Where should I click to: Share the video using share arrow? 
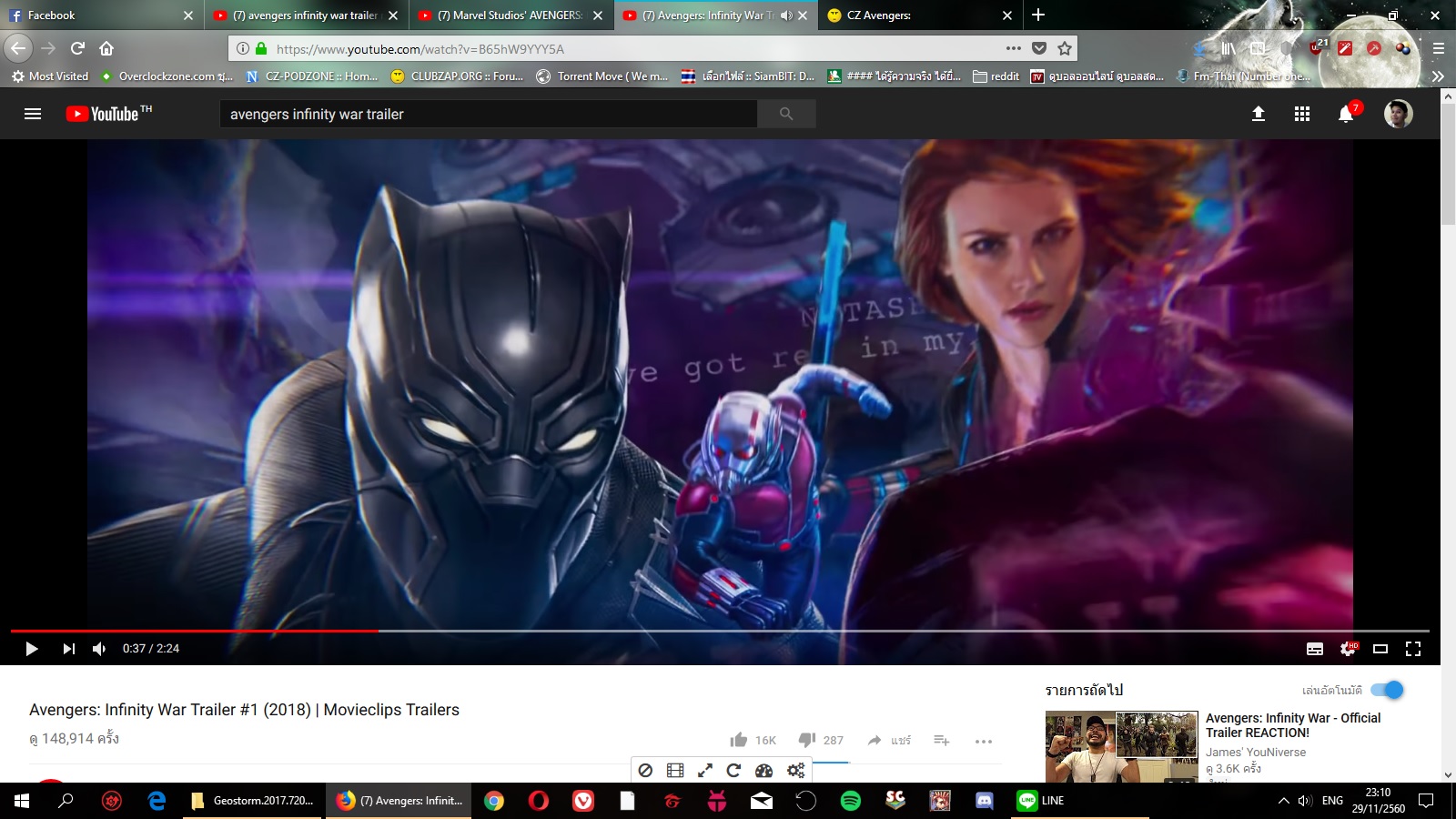(x=875, y=740)
